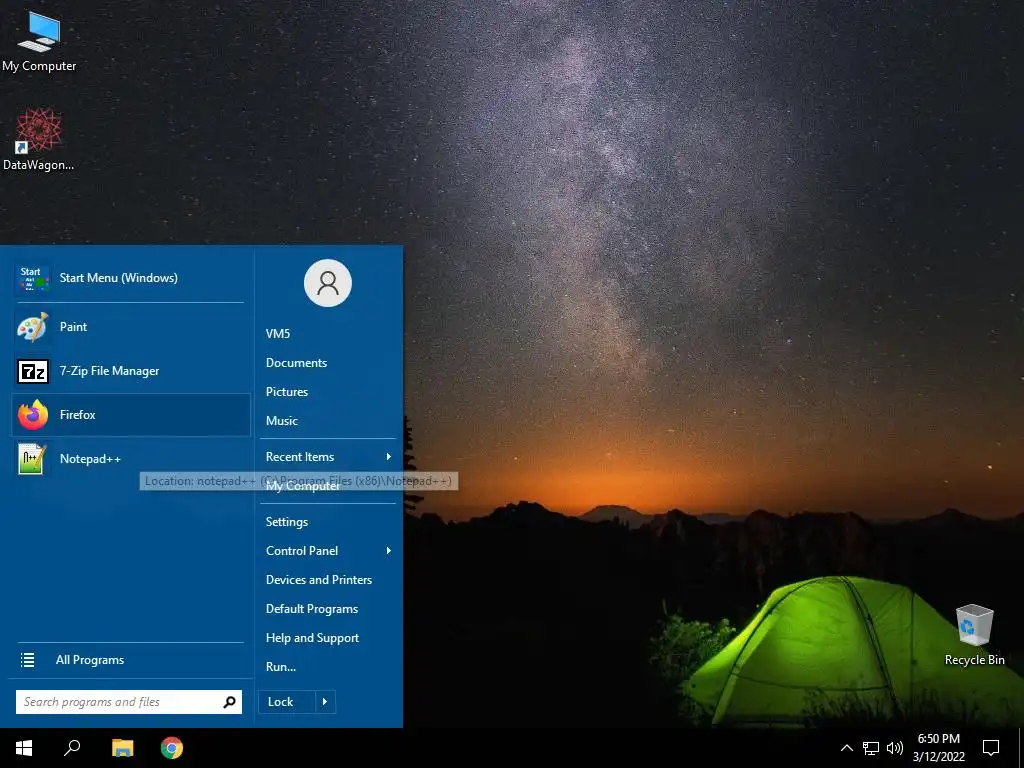Open the VM5 user folder
Viewport: 1024px width, 768px height.
[x=278, y=334]
